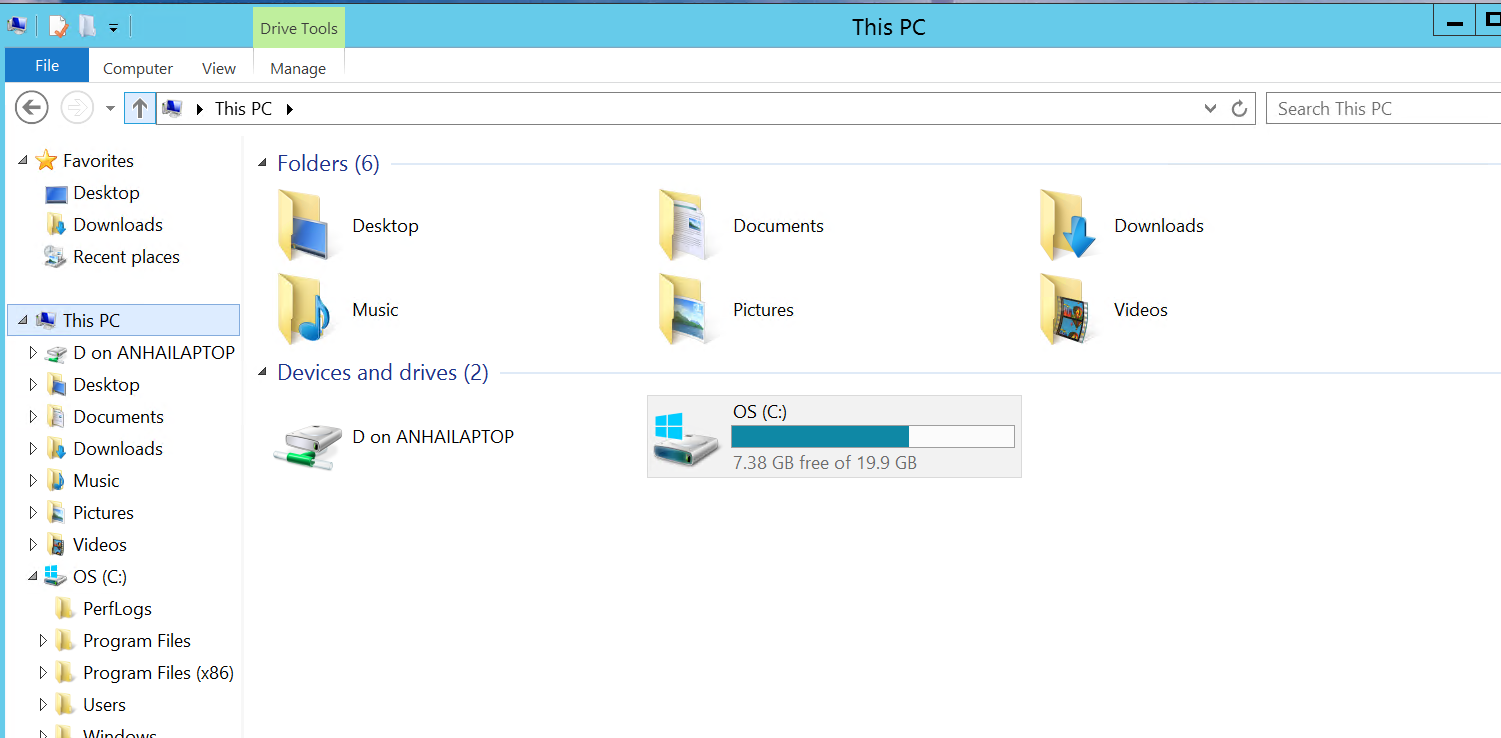Open the address bar history dropdown

tap(1210, 108)
